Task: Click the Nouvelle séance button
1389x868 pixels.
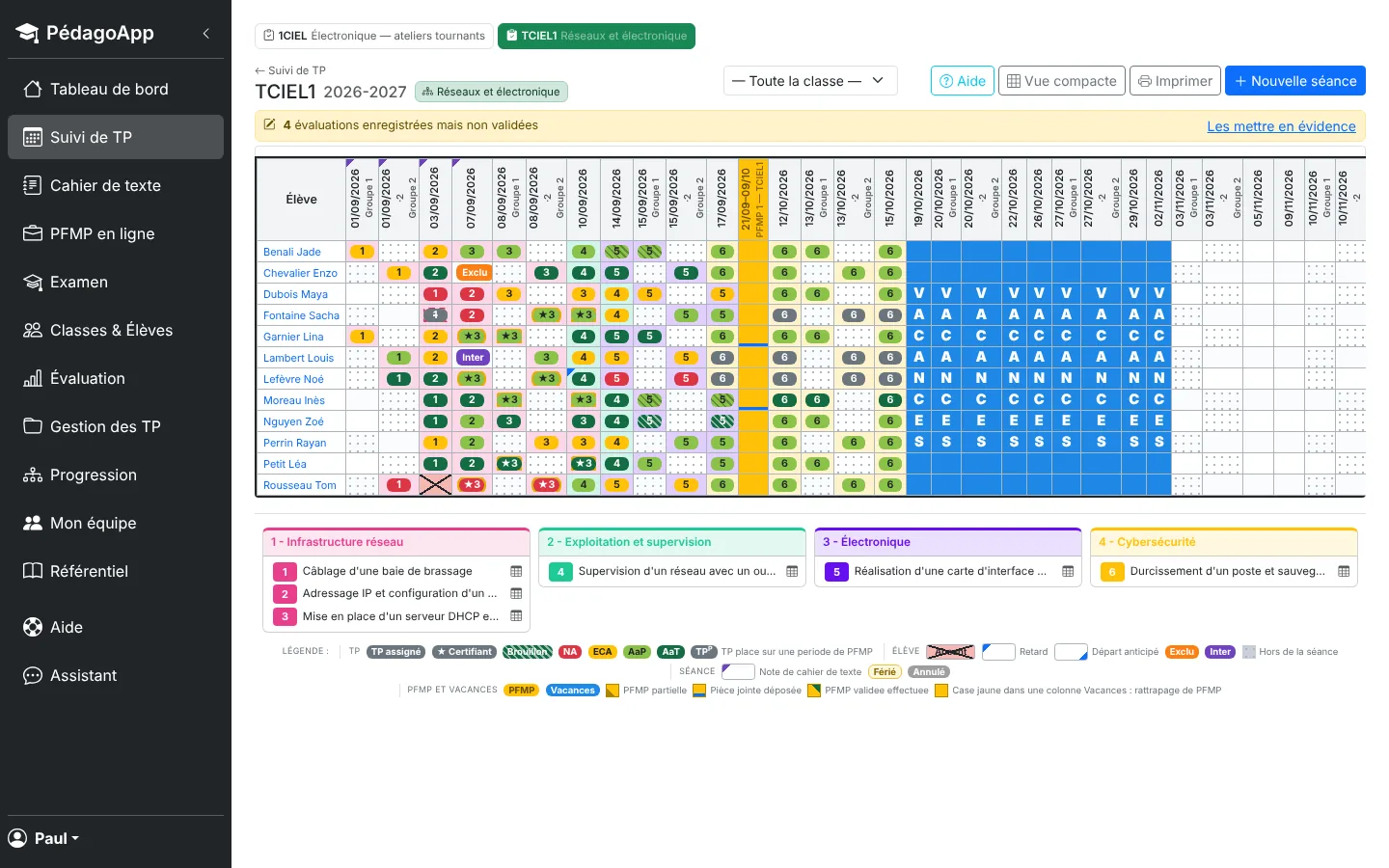Action: click(x=1294, y=81)
